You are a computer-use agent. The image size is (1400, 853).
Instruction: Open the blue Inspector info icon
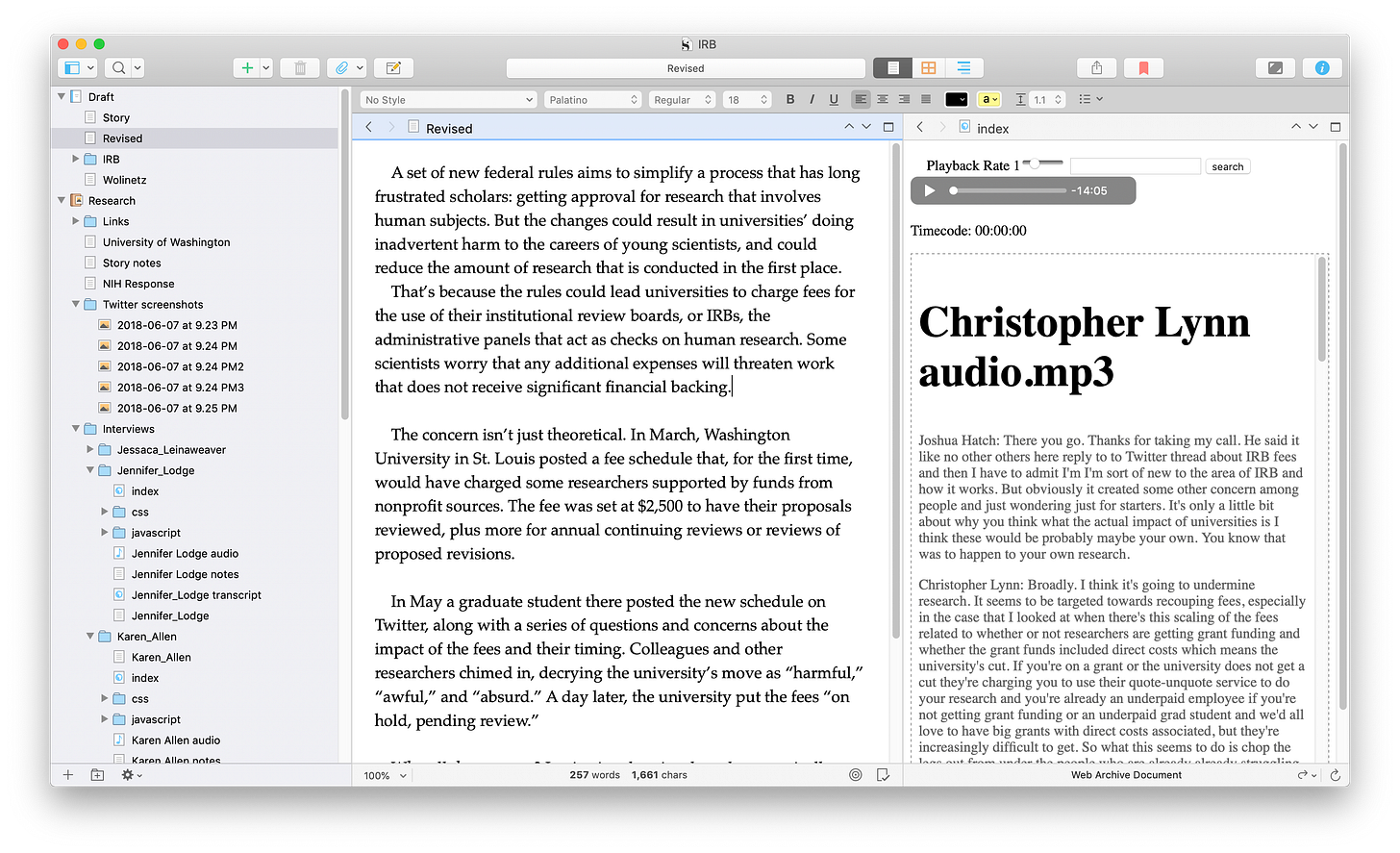pos(1322,68)
